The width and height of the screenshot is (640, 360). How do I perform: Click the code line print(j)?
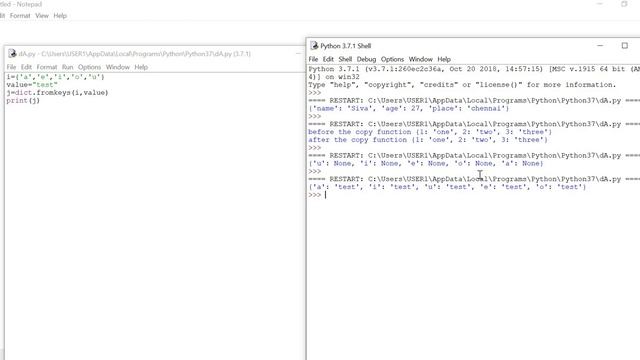[23, 100]
